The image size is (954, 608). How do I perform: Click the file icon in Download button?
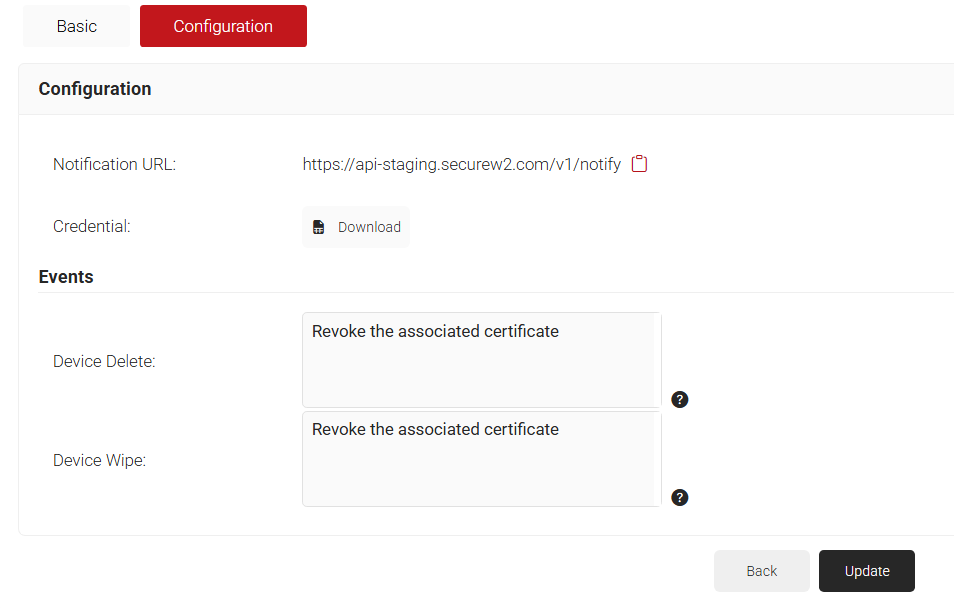[319, 227]
